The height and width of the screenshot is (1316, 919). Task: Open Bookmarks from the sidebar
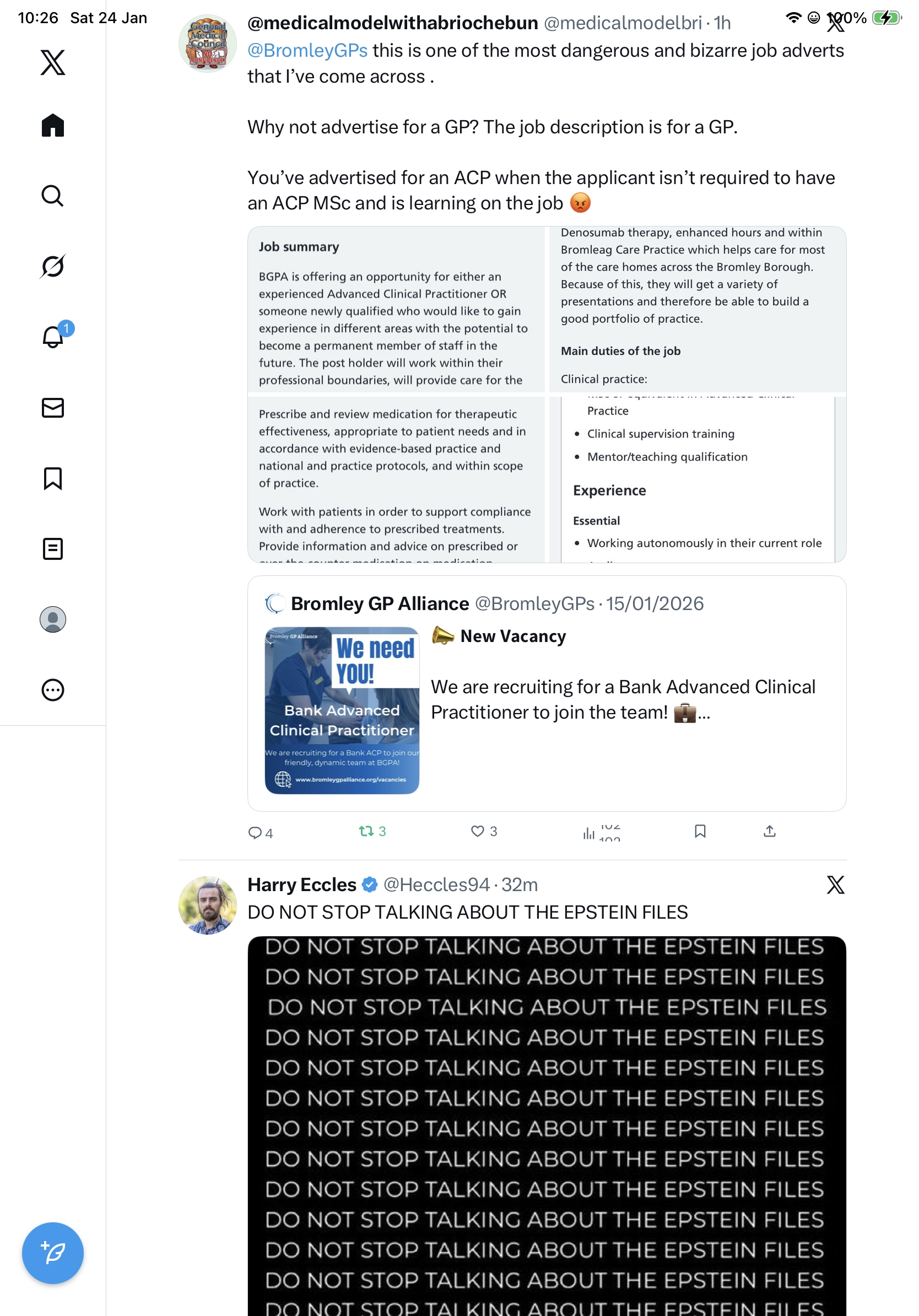(x=53, y=478)
